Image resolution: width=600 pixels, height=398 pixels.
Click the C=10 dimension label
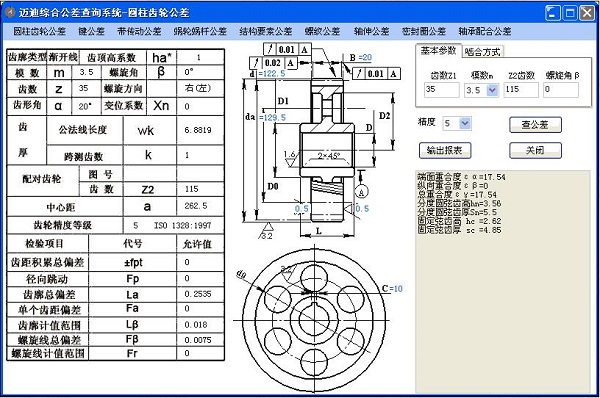click(x=392, y=289)
